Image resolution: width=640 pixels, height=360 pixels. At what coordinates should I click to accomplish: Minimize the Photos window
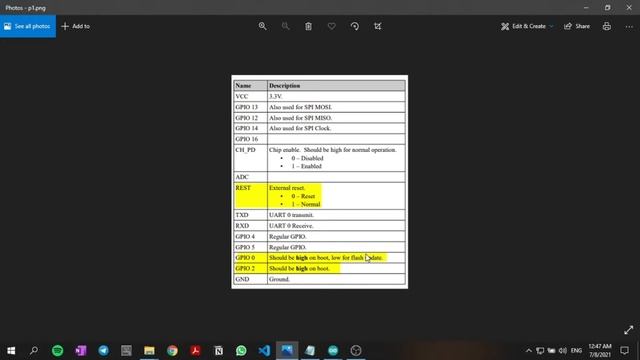[586, 7]
